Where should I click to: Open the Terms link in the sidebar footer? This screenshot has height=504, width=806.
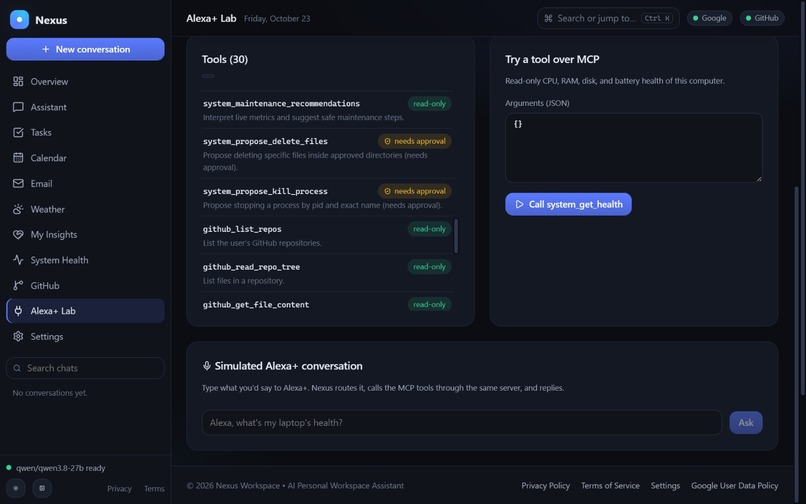[x=154, y=489]
